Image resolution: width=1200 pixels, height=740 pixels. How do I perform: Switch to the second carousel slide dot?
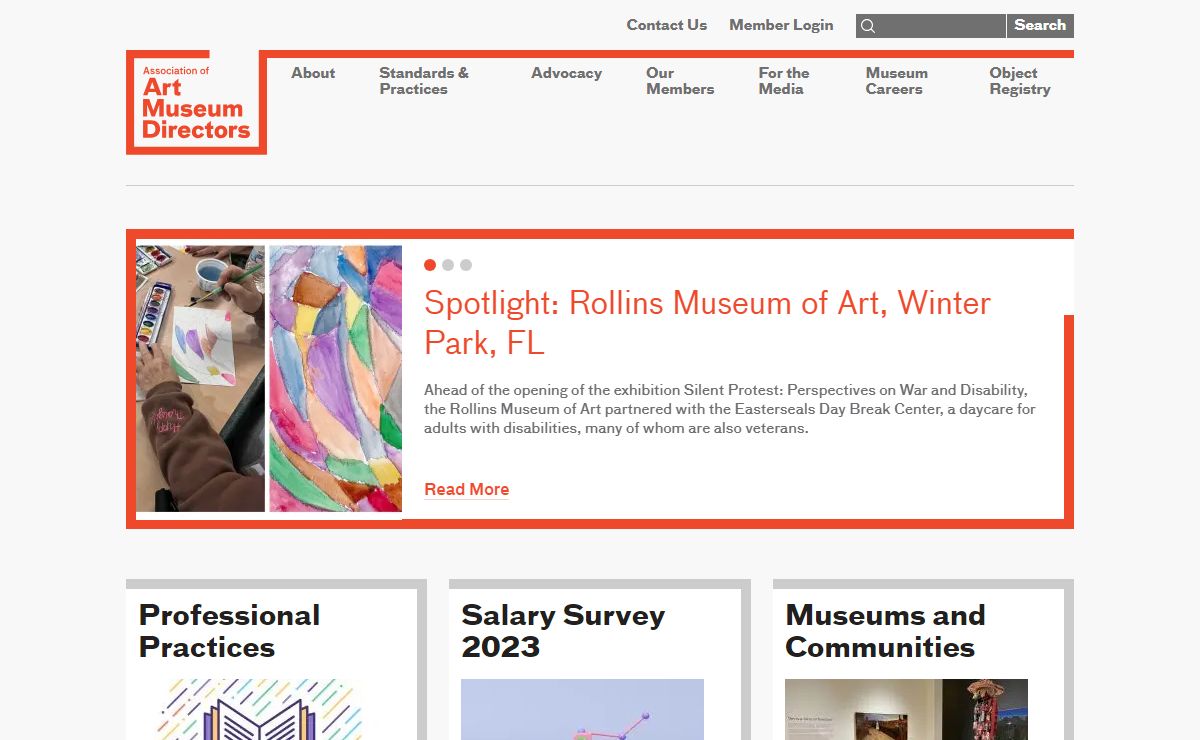[x=448, y=265]
